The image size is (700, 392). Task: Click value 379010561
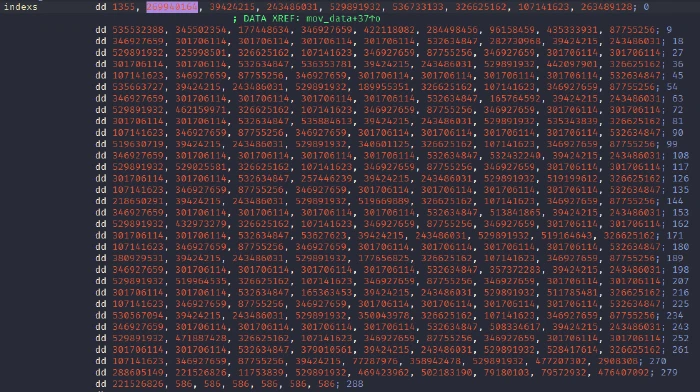[327, 350]
